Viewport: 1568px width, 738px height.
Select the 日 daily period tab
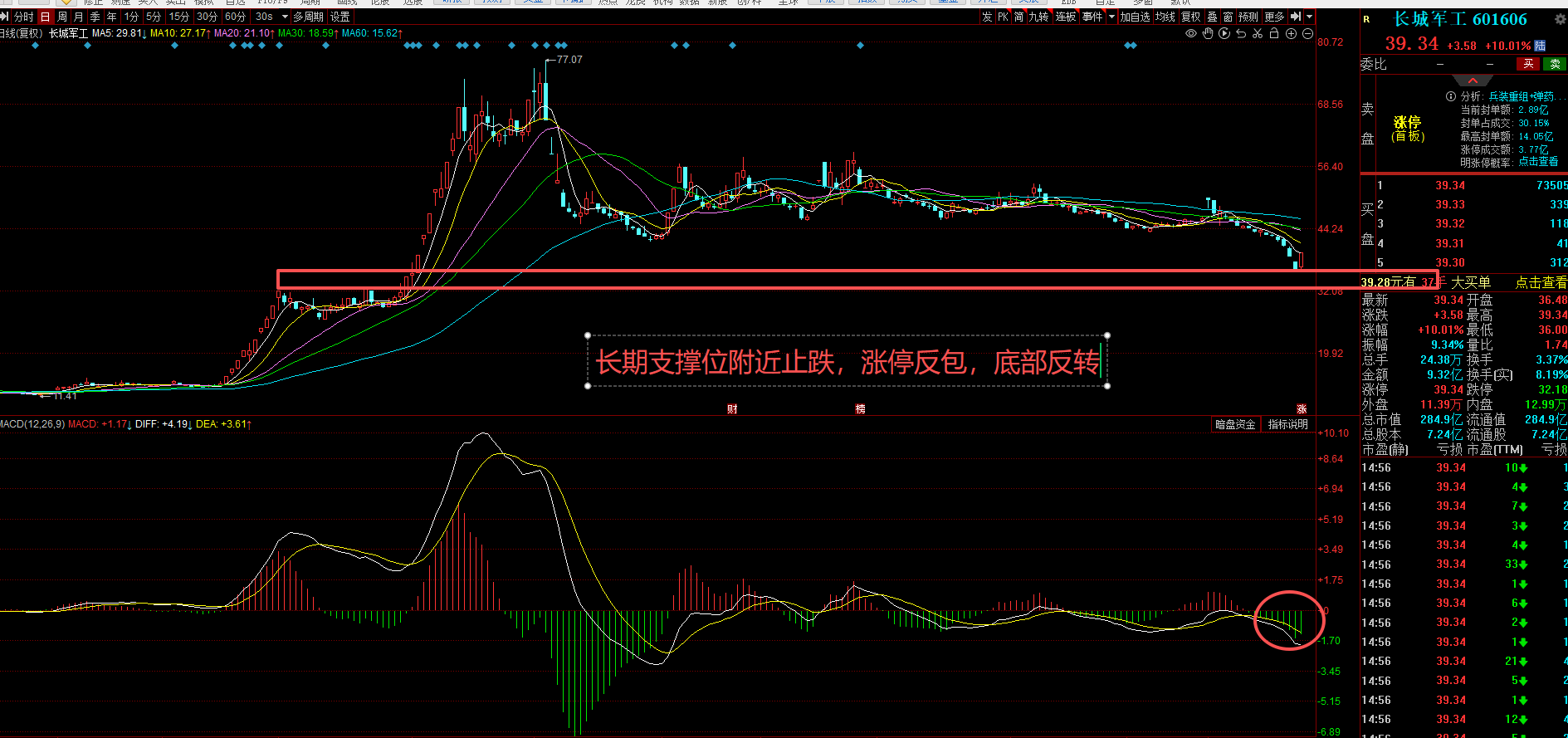tap(45, 17)
